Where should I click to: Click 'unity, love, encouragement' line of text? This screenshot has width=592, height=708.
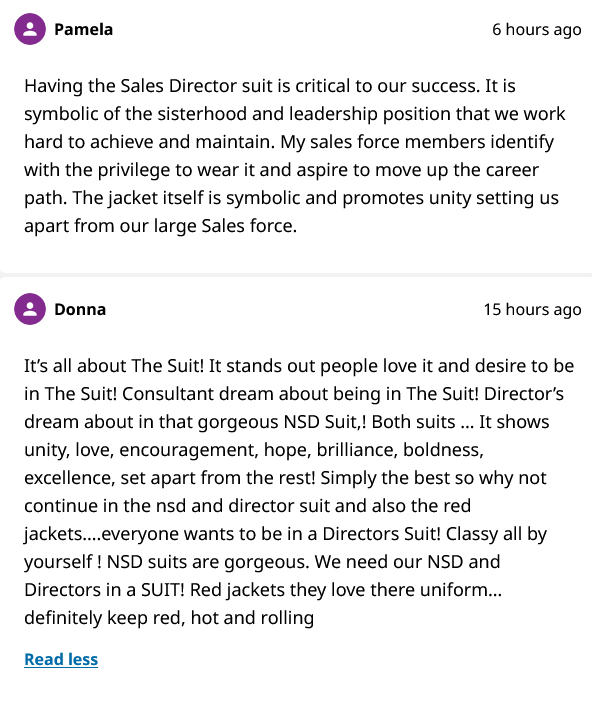tap(254, 450)
